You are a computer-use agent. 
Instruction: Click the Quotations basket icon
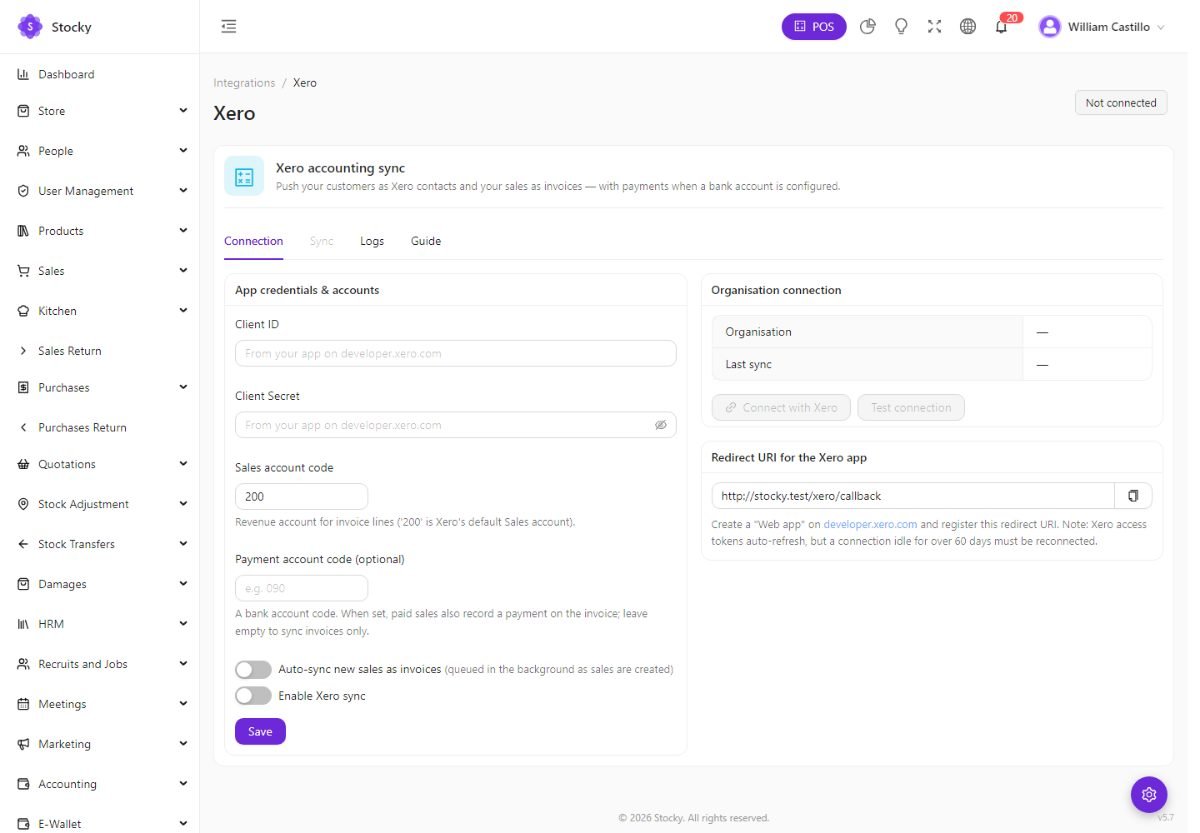(24, 464)
